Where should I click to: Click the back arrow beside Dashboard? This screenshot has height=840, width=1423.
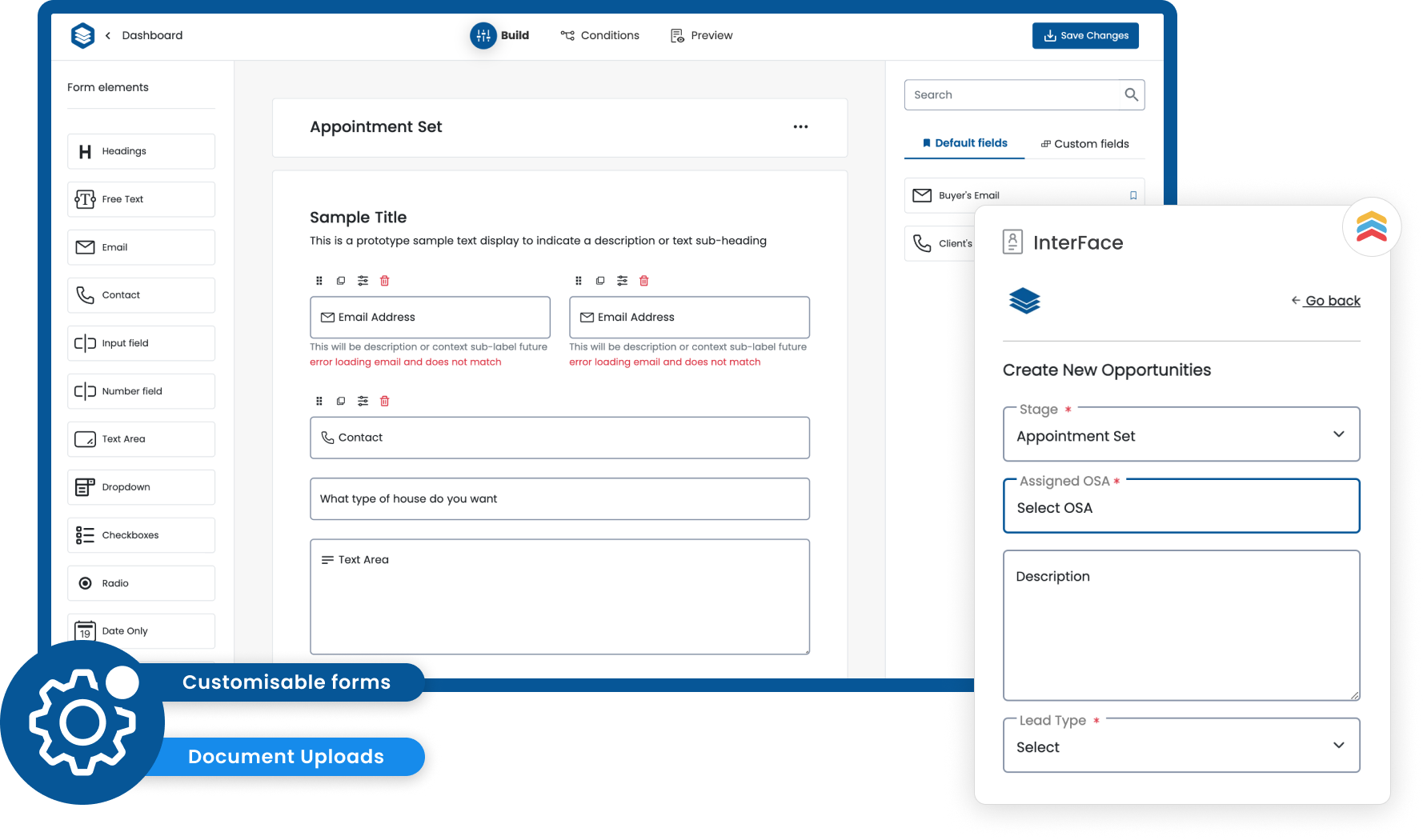[x=108, y=35]
